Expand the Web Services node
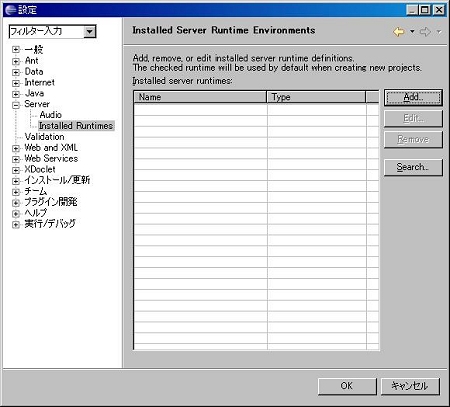The width and height of the screenshot is (450, 407). (x=16, y=159)
